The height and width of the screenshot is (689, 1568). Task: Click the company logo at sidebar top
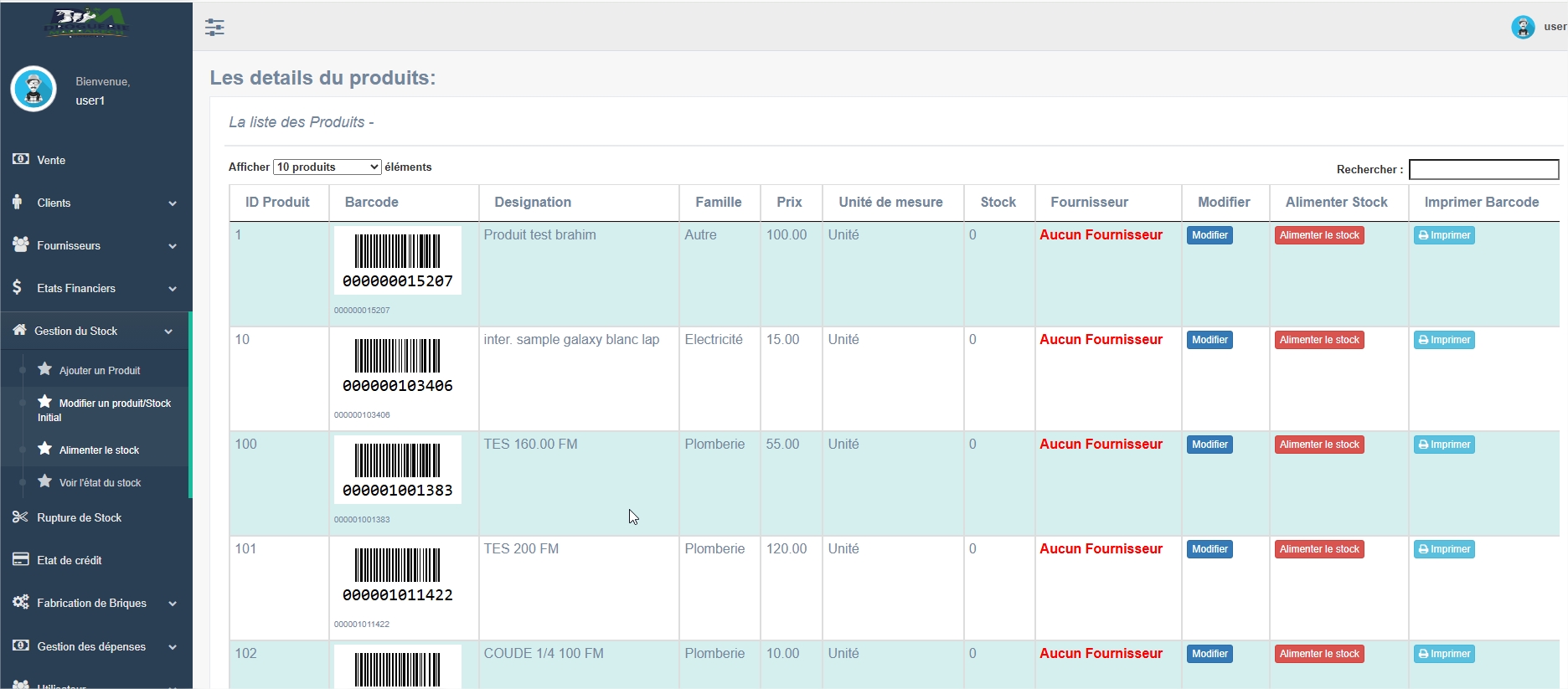pyautogui.click(x=86, y=23)
